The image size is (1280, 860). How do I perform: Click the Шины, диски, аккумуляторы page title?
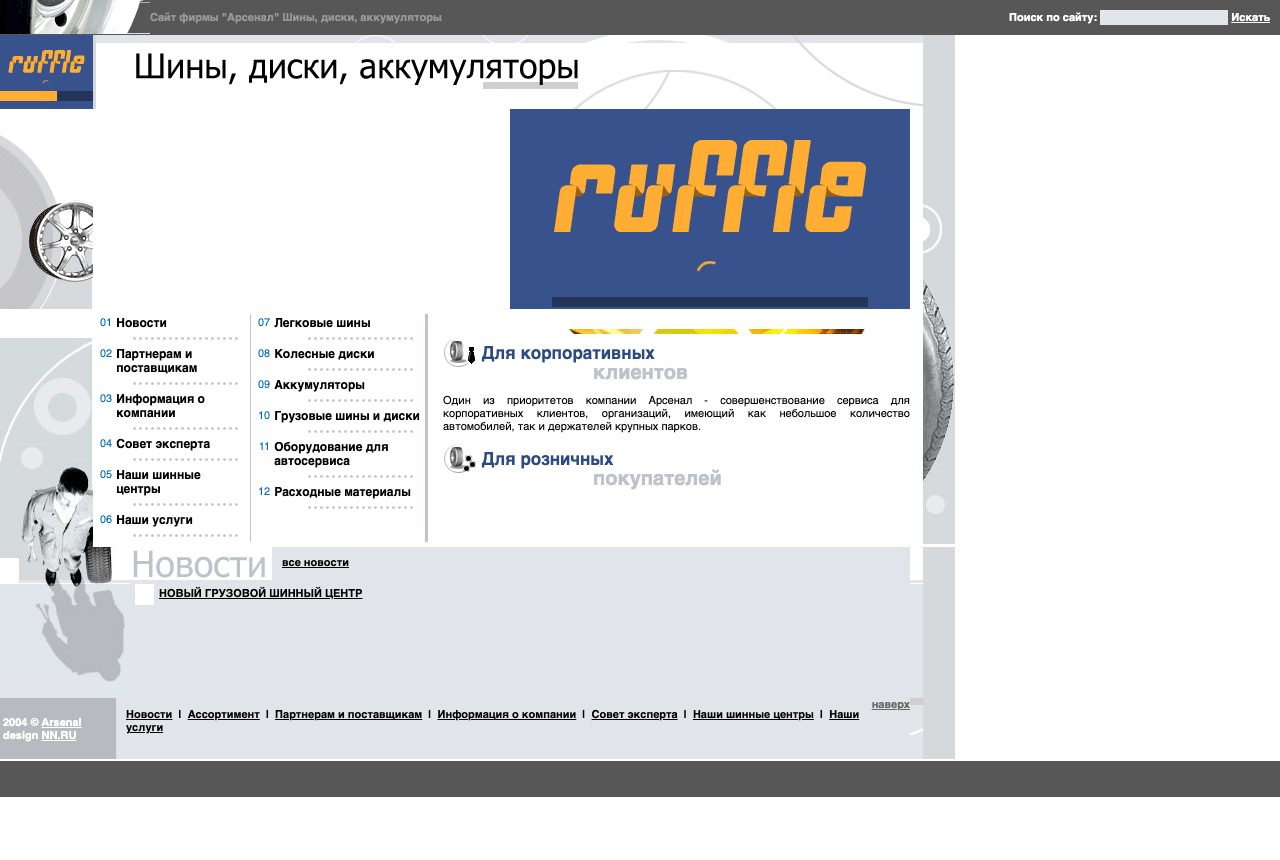[356, 67]
